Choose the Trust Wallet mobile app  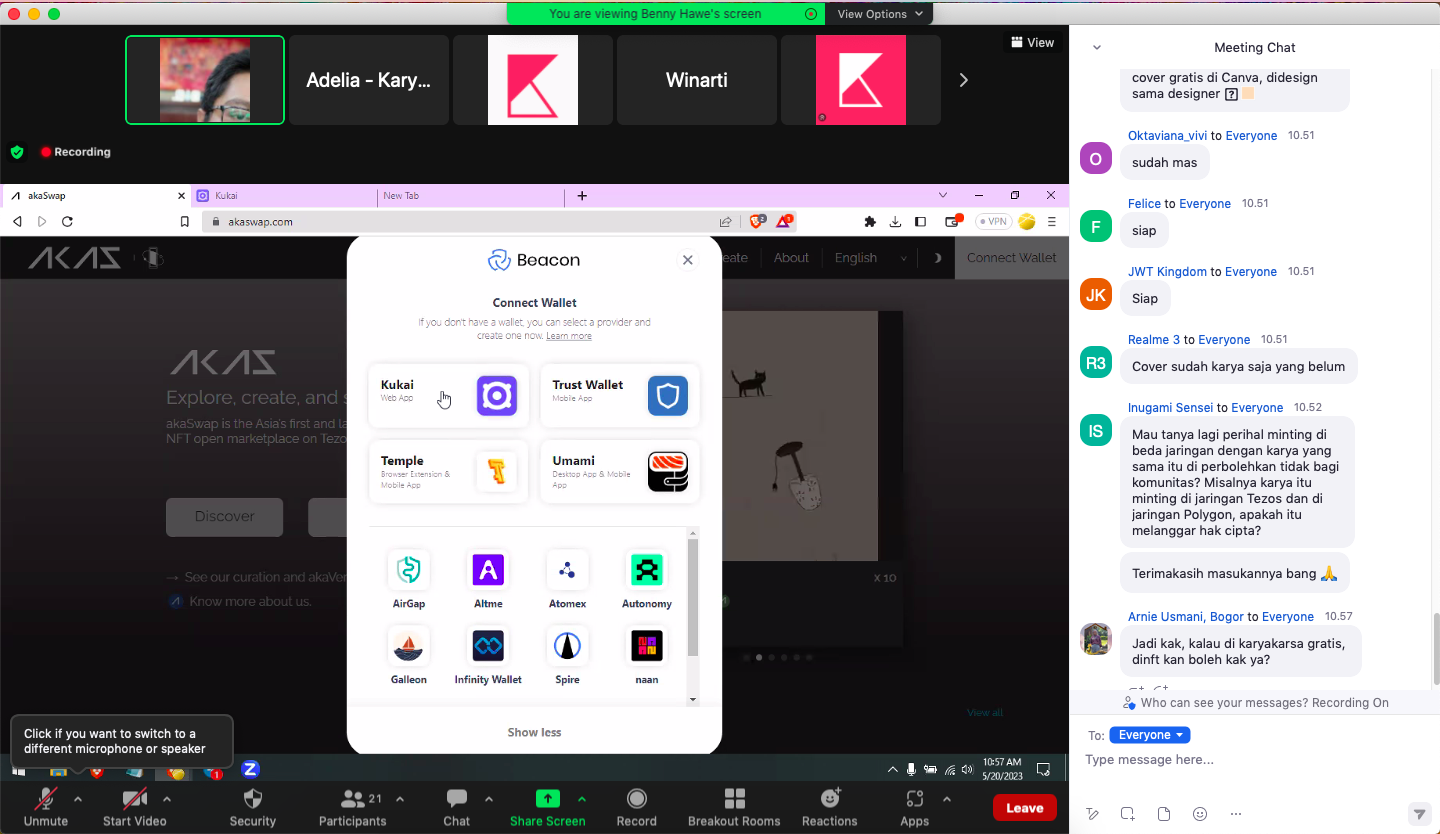click(x=620, y=396)
